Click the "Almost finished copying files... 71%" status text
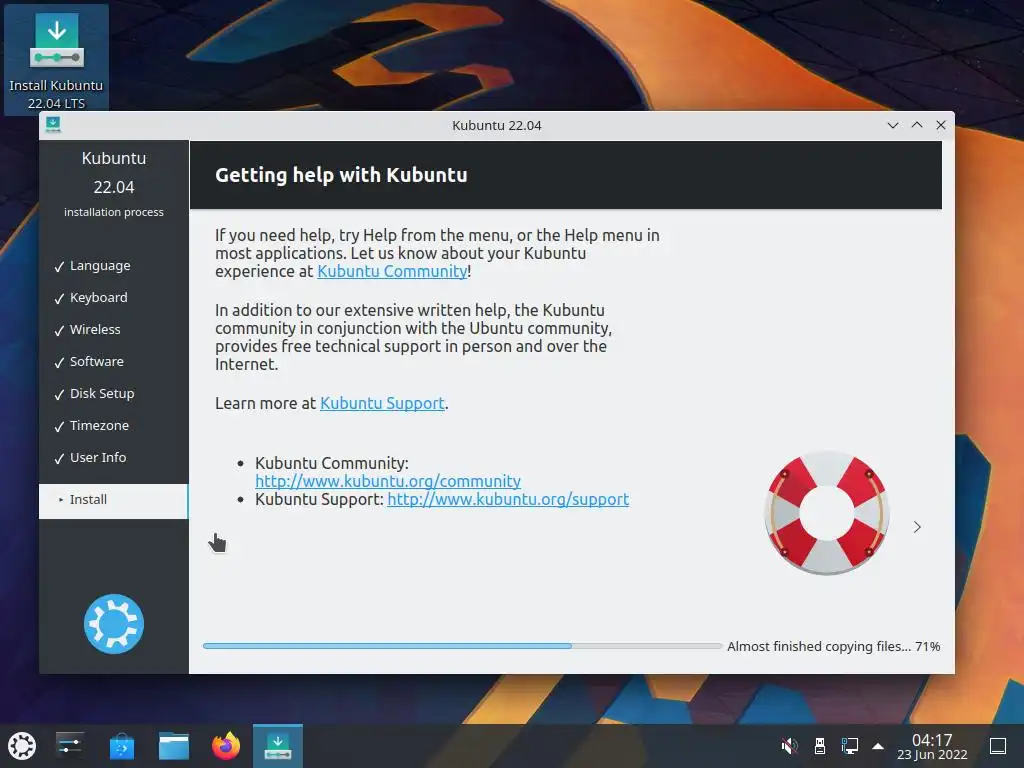 833,647
